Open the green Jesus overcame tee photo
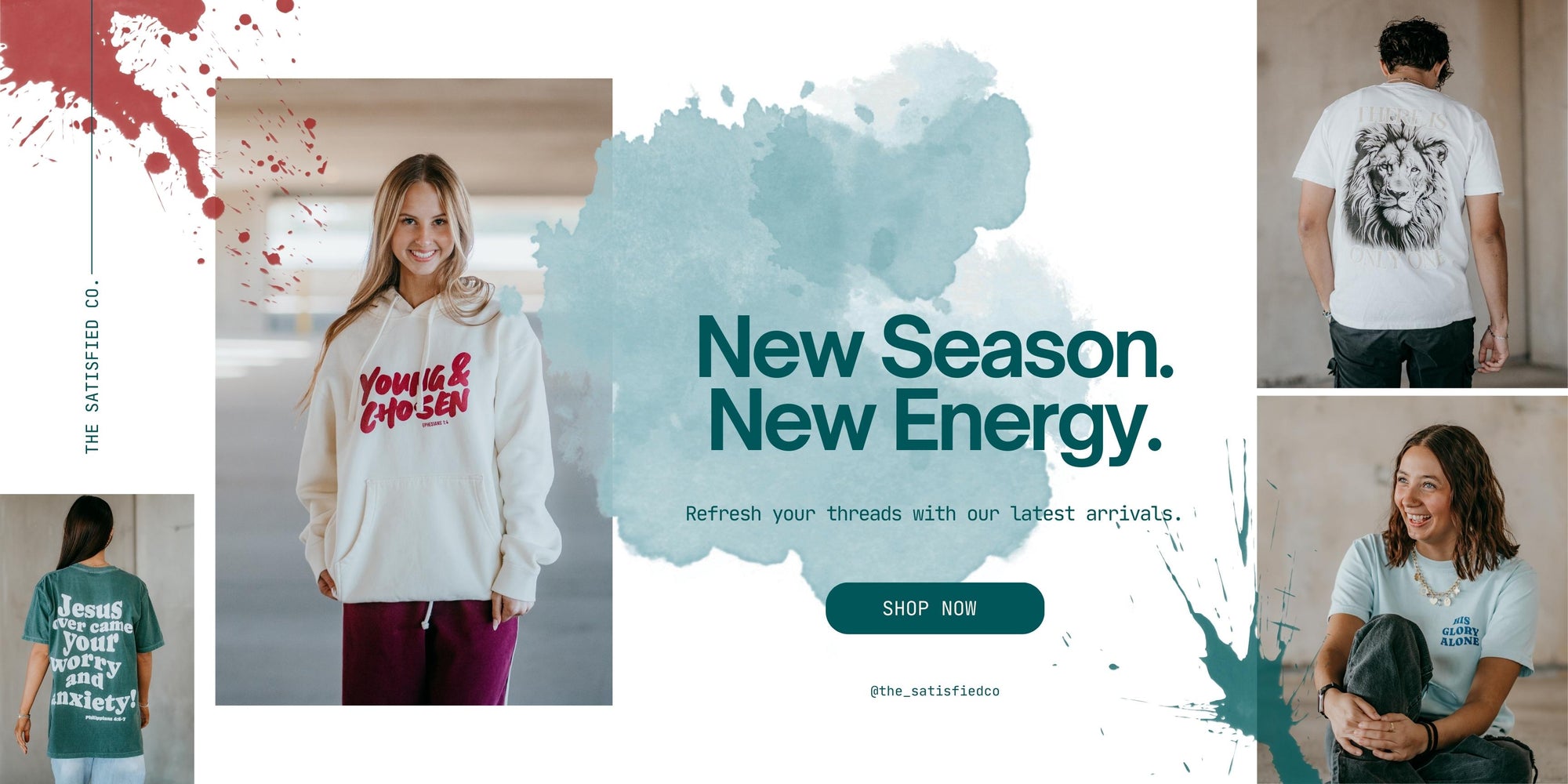This screenshot has height=784, width=1568. click(x=97, y=639)
